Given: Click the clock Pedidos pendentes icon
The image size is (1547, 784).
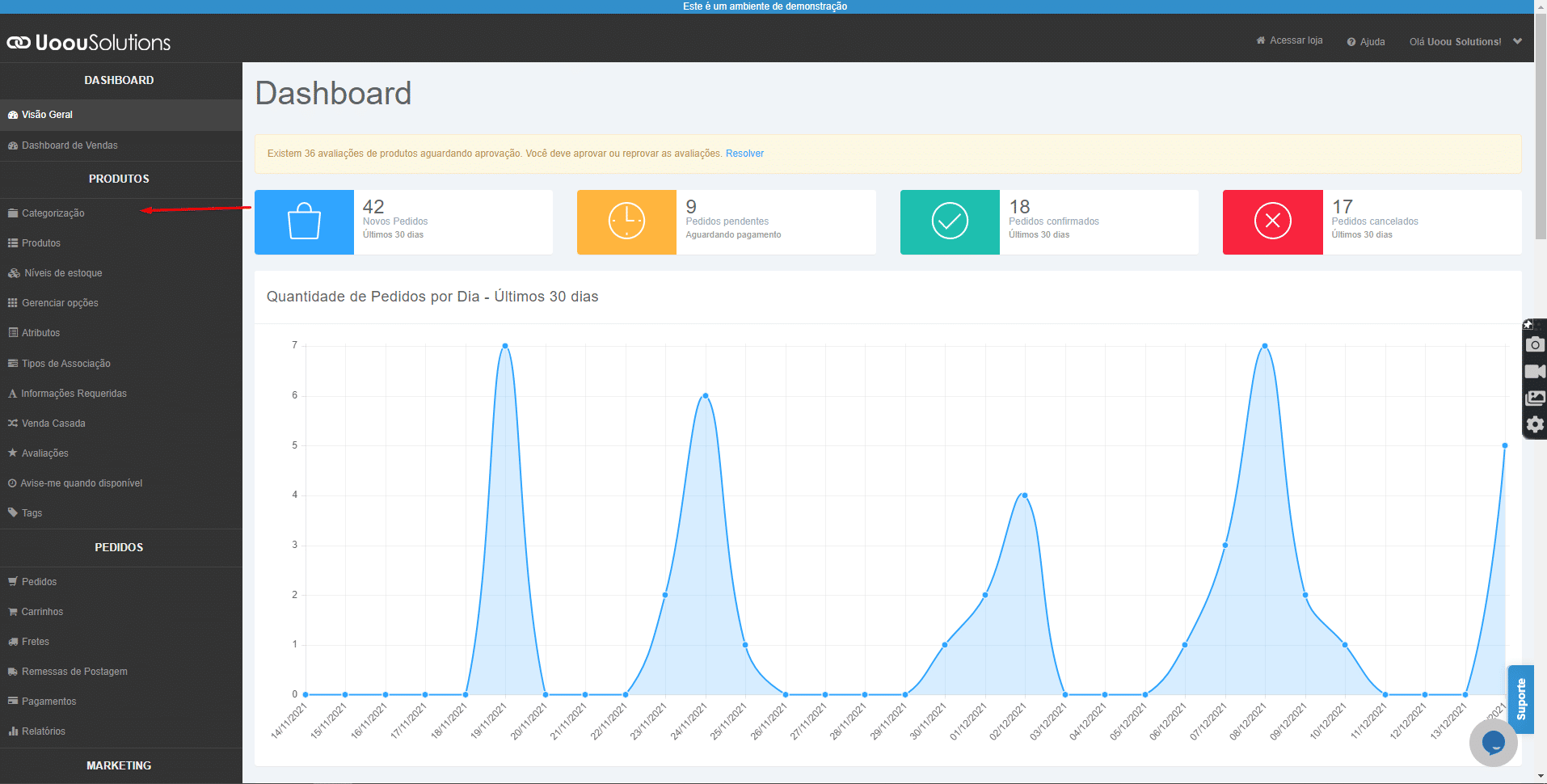Looking at the screenshot, I should pyautogui.click(x=626, y=221).
